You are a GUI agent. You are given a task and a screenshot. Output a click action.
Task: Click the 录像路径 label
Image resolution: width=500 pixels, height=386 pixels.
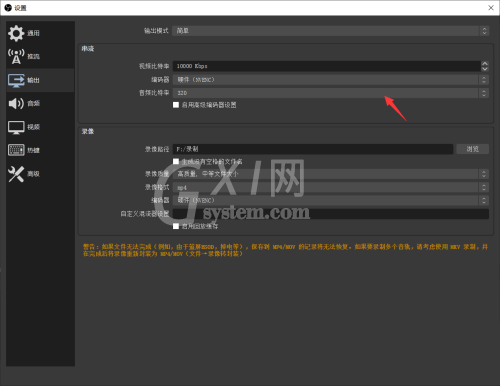157,149
